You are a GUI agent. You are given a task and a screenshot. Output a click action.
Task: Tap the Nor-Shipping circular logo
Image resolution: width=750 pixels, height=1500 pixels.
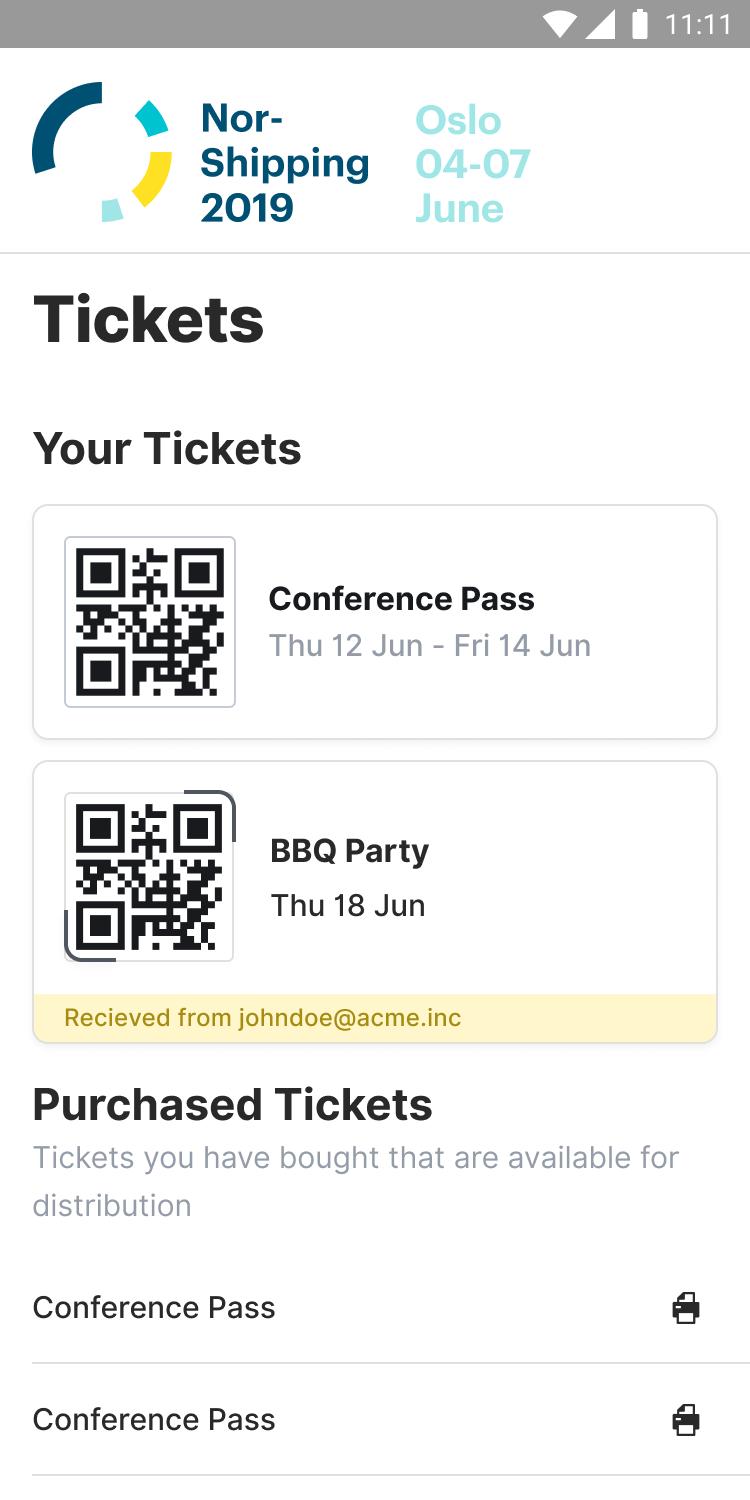pos(101,152)
